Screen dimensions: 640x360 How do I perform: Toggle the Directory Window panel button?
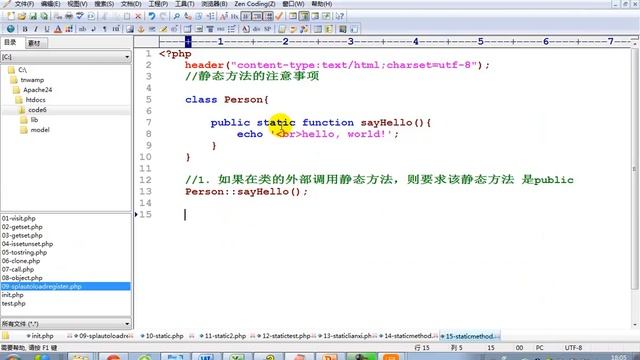304,16
